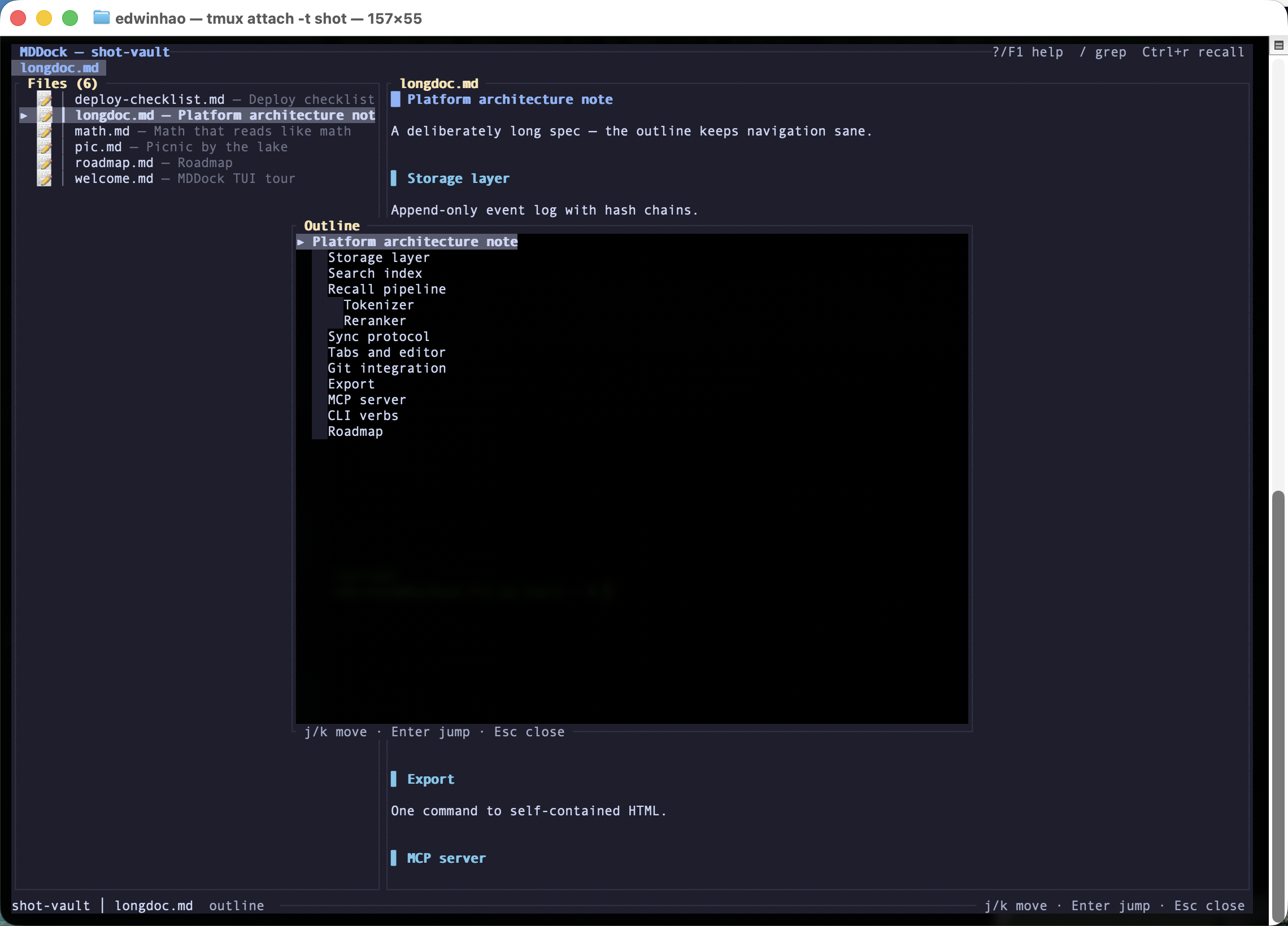
Task: Click the Export heading in document preview
Action: (x=430, y=780)
